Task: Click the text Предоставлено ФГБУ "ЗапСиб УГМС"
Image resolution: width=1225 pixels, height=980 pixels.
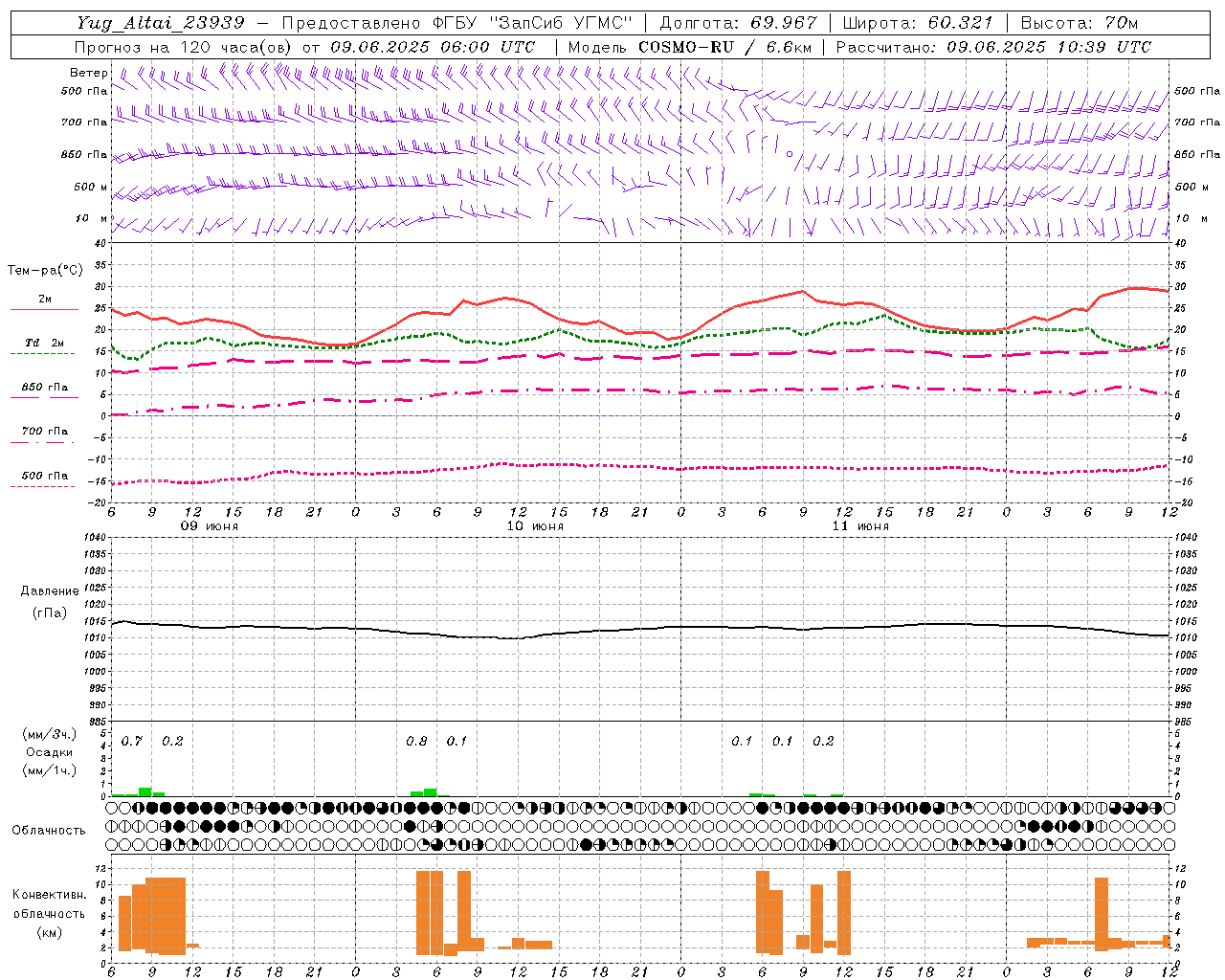Action: (457, 22)
